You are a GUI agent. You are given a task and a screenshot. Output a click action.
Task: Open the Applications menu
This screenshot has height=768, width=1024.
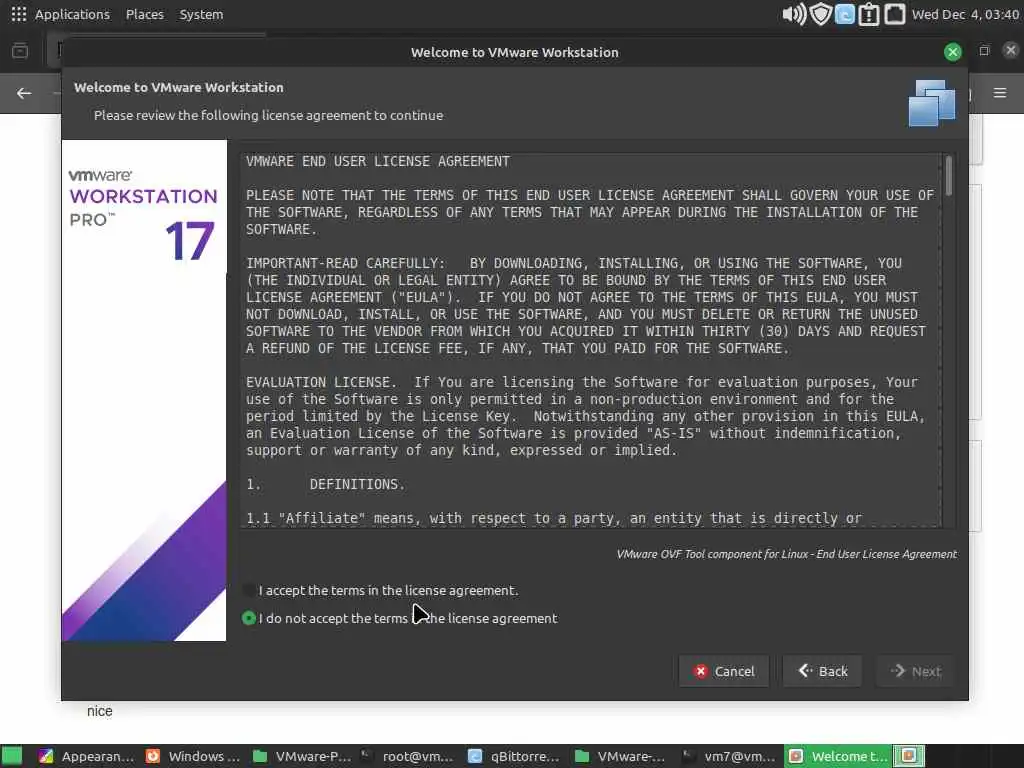72,14
